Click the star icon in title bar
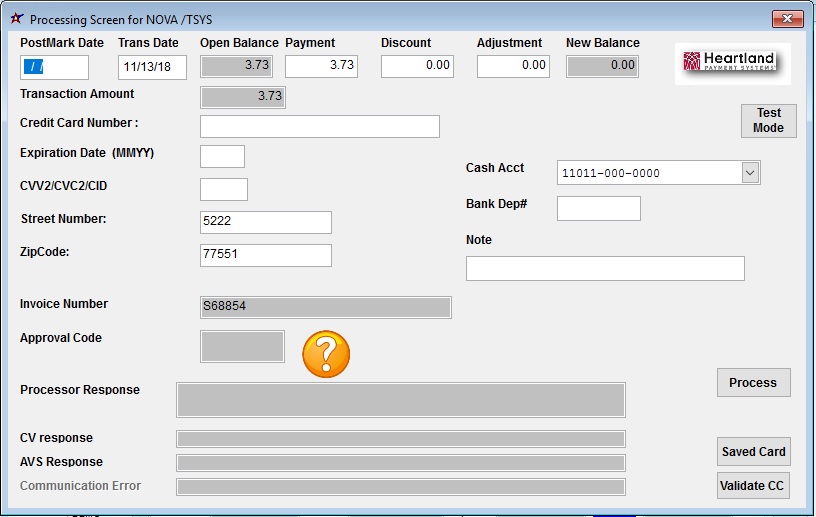The height and width of the screenshot is (517, 816). pos(16,19)
